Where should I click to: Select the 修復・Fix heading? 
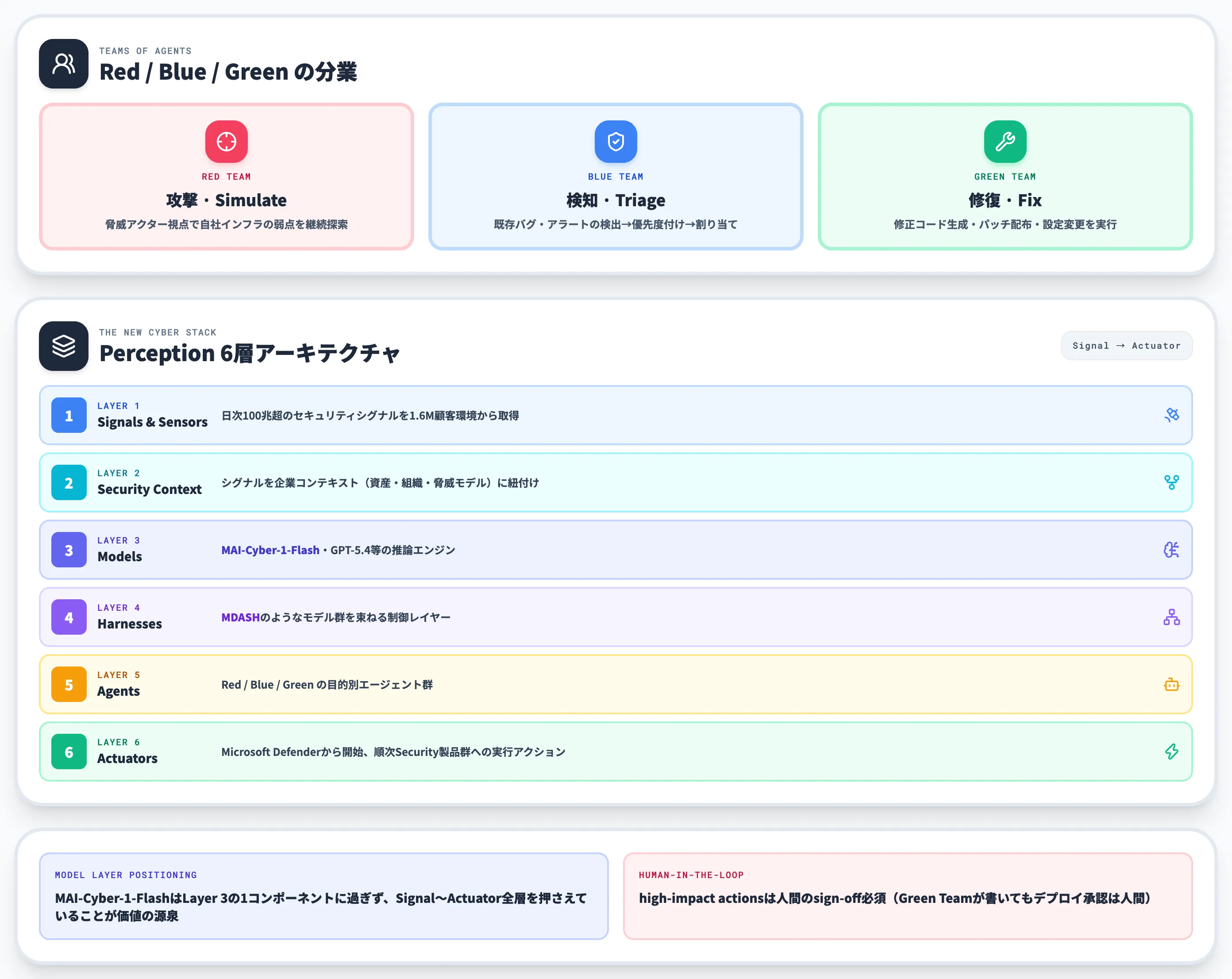[x=1005, y=200]
